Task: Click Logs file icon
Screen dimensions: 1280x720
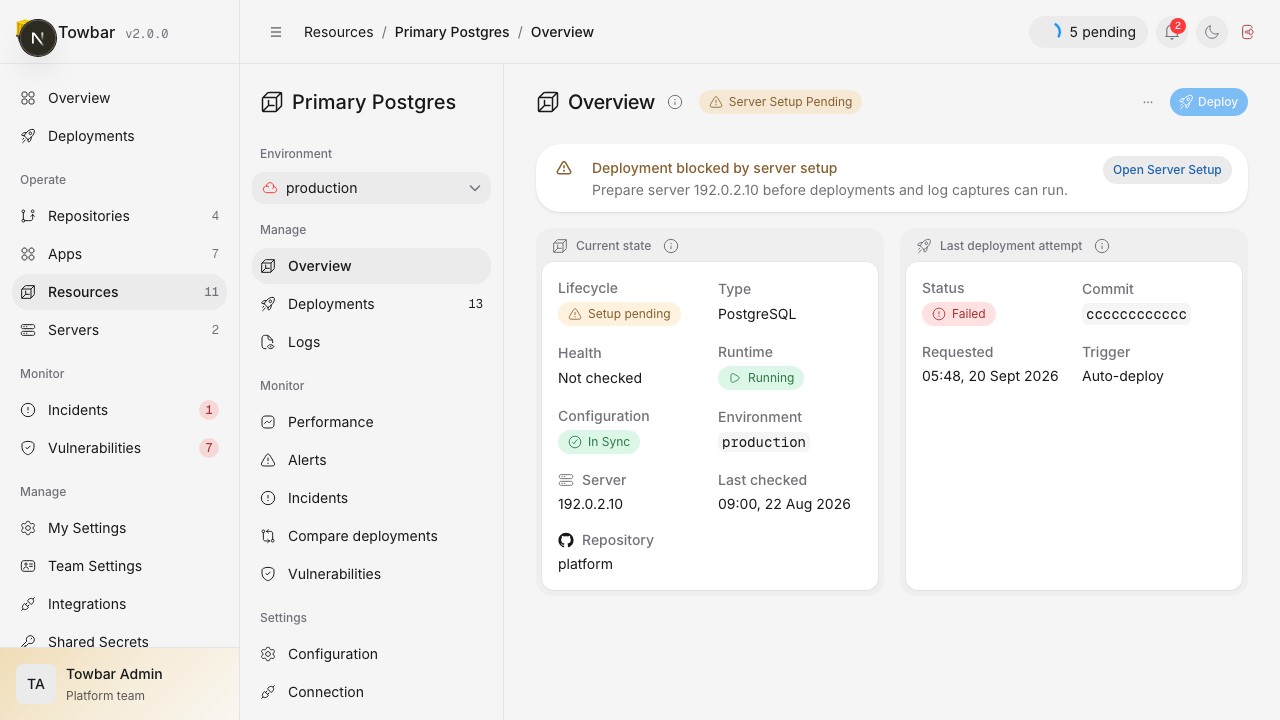Action: (268, 342)
